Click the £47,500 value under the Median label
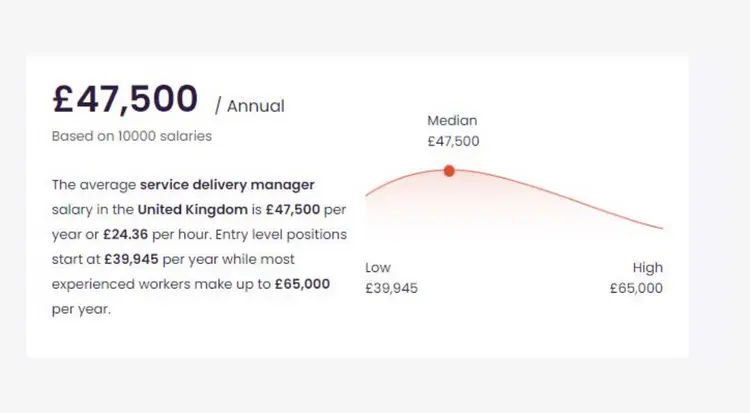Image resolution: width=750 pixels, height=413 pixels. 453,142
